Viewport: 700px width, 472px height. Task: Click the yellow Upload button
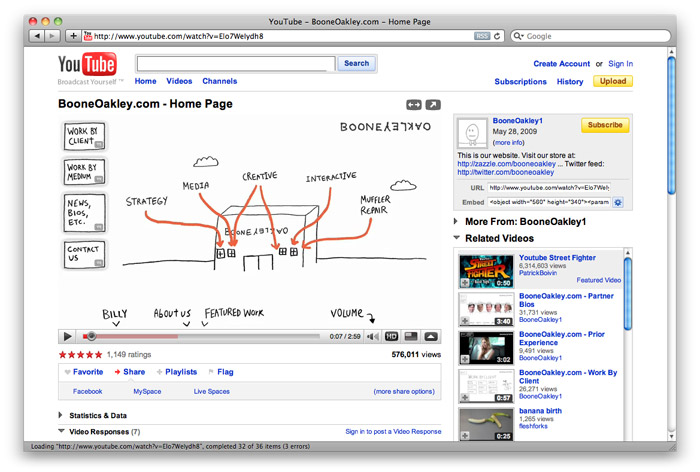(x=613, y=81)
